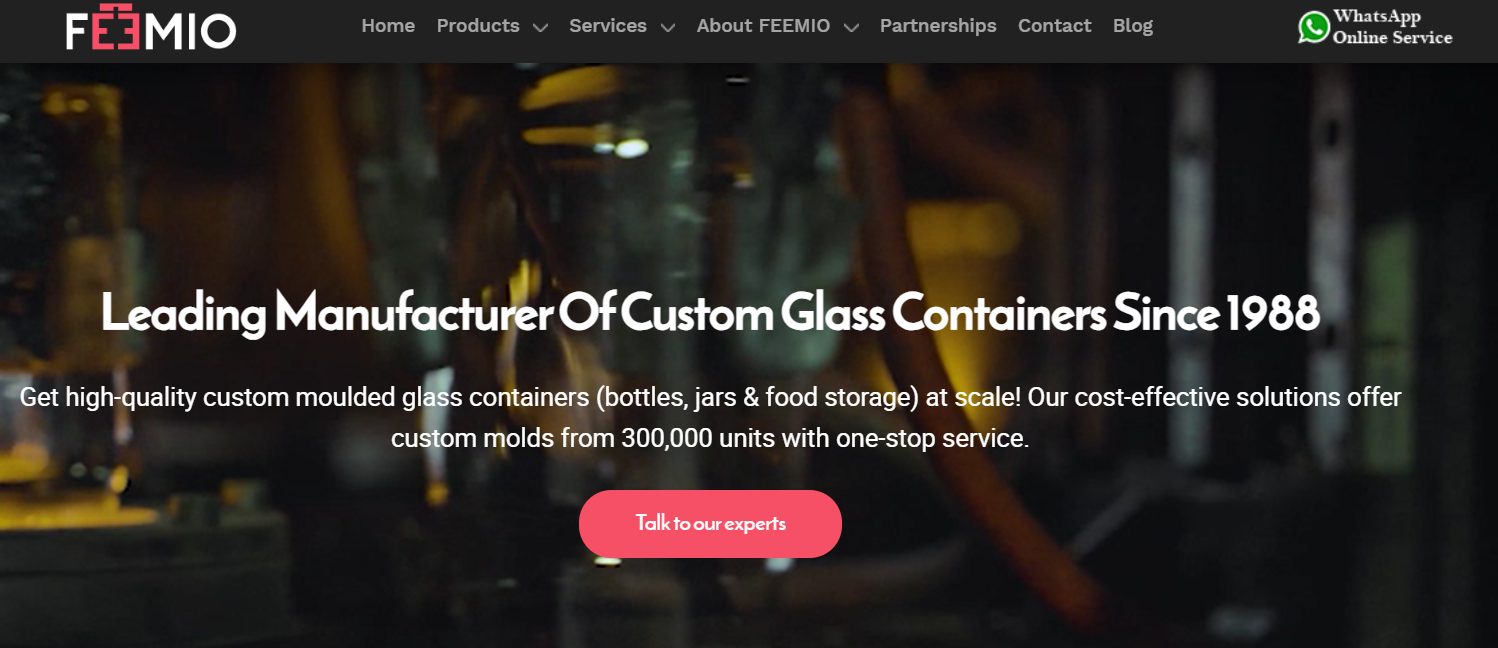Select About FEEMIO in navigation

coord(763,26)
